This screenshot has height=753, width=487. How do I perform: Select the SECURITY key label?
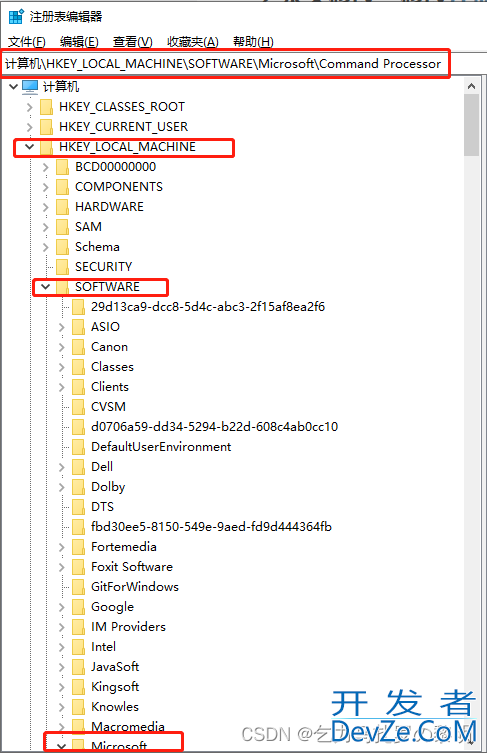(x=103, y=267)
